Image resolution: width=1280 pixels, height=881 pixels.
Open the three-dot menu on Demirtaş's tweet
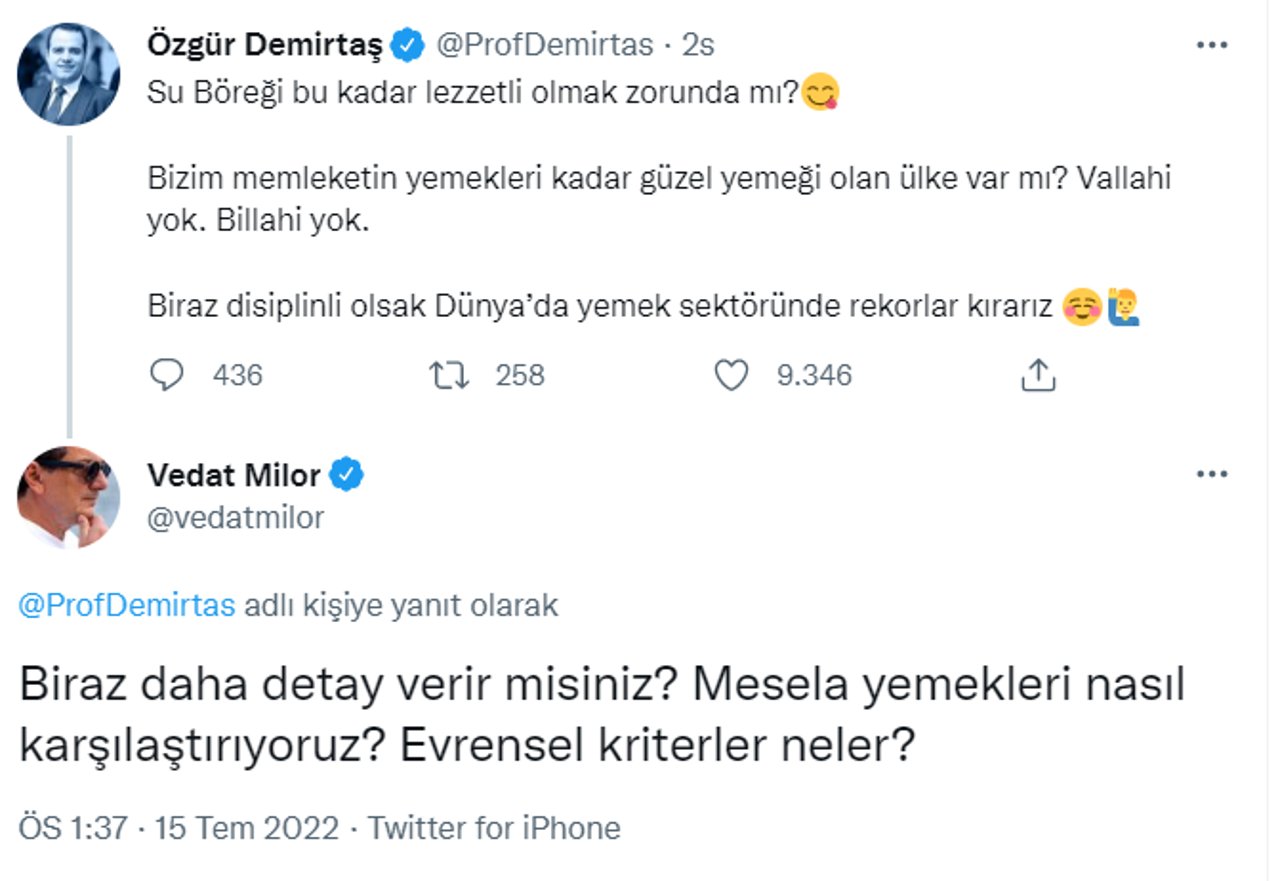1212,45
